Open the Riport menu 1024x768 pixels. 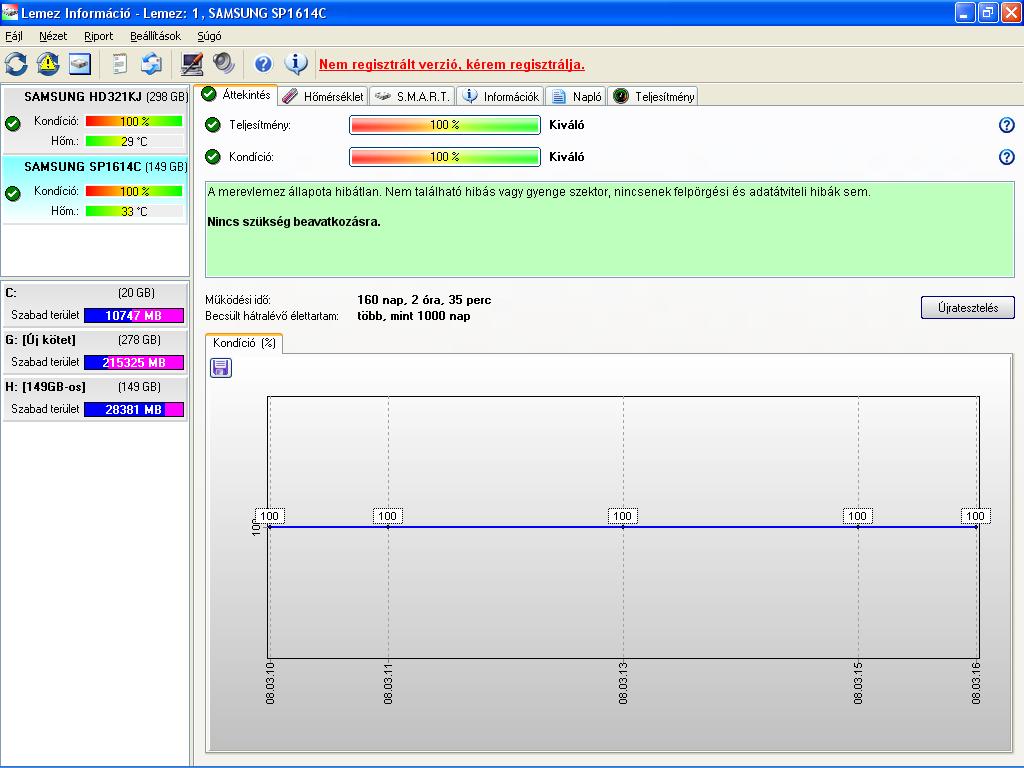(x=99, y=36)
